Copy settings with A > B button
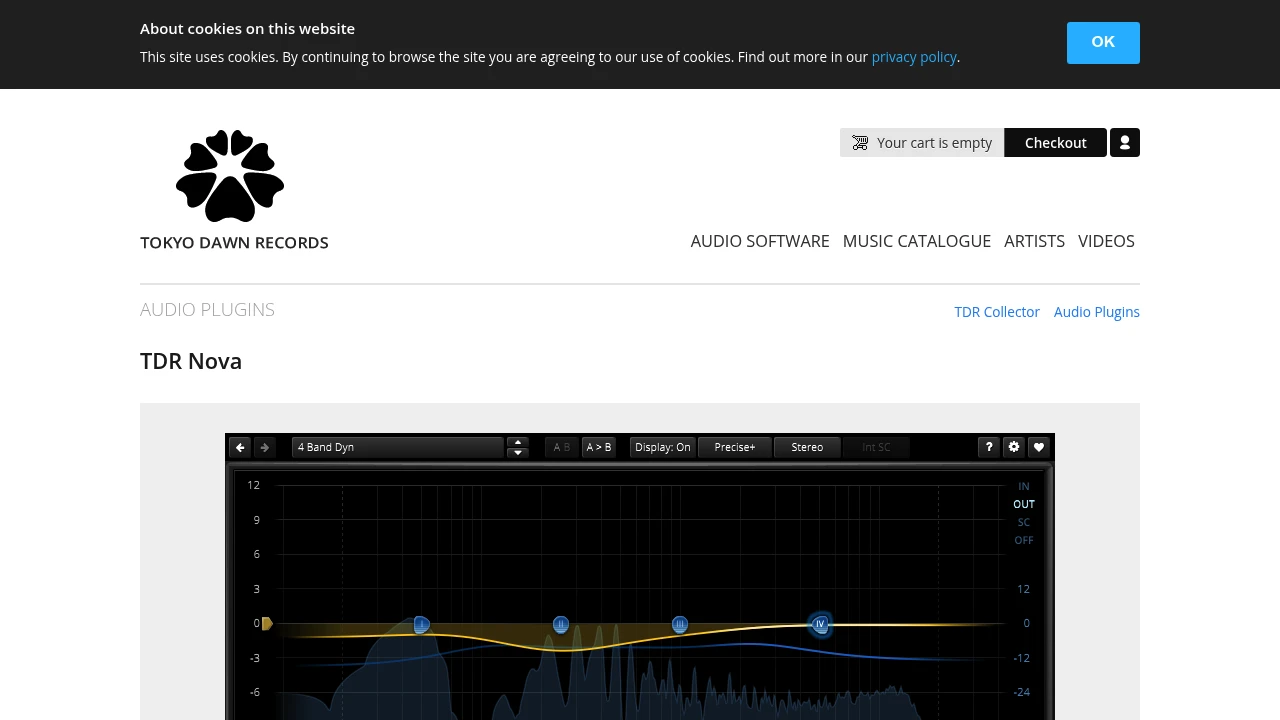 pyautogui.click(x=599, y=447)
